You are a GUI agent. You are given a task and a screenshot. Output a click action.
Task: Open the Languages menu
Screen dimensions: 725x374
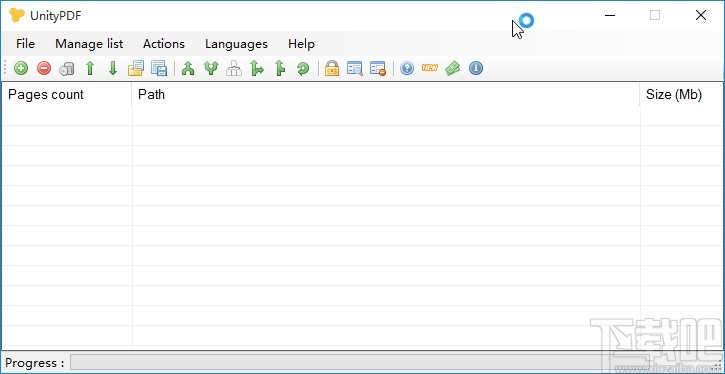236,44
